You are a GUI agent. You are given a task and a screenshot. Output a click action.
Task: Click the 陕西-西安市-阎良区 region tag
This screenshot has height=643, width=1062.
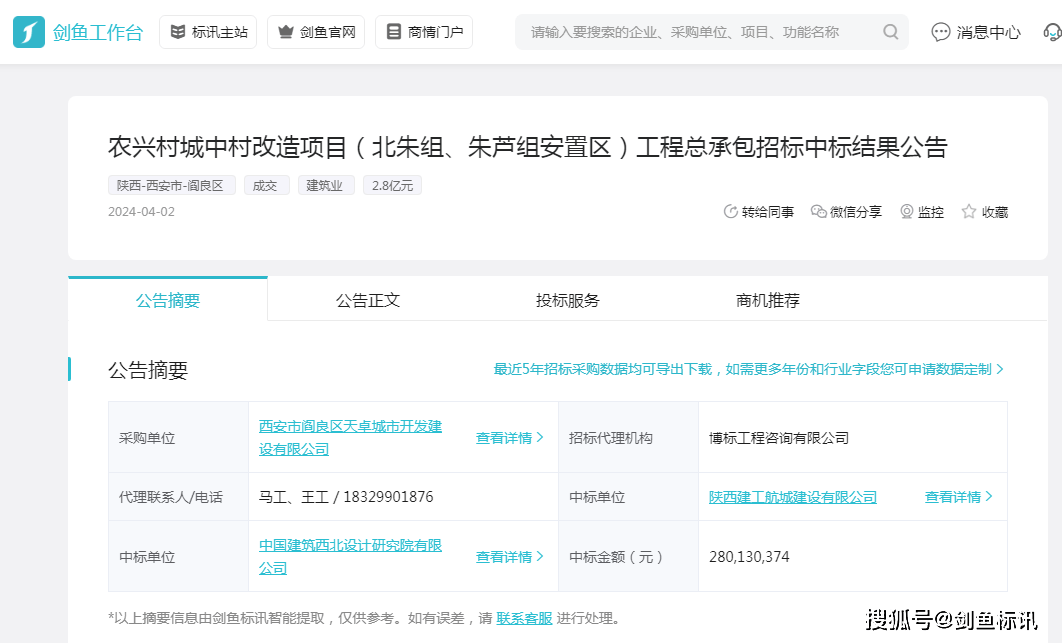[x=171, y=185]
